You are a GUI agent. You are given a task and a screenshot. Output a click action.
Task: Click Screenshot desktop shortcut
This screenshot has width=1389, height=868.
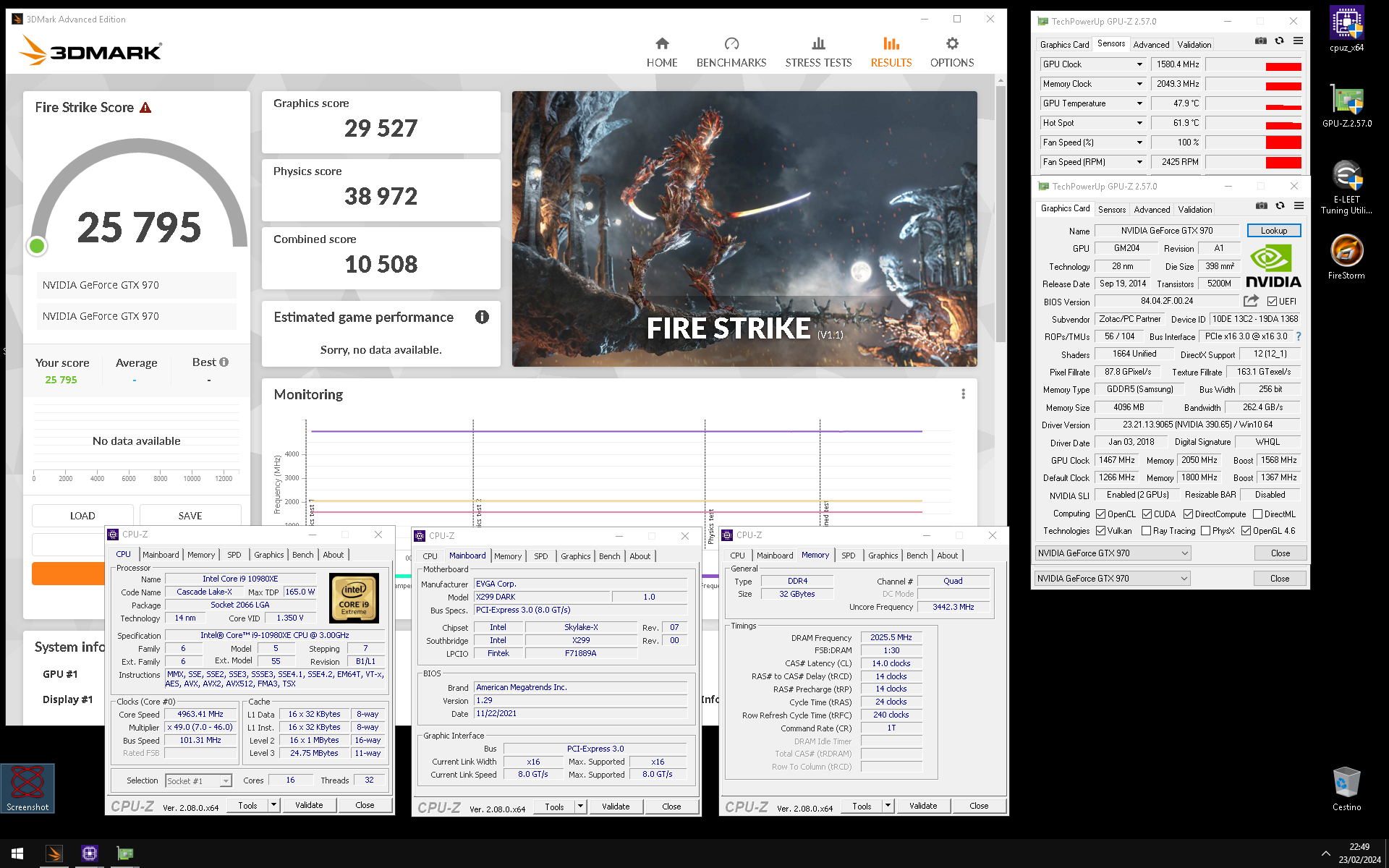click(x=27, y=788)
